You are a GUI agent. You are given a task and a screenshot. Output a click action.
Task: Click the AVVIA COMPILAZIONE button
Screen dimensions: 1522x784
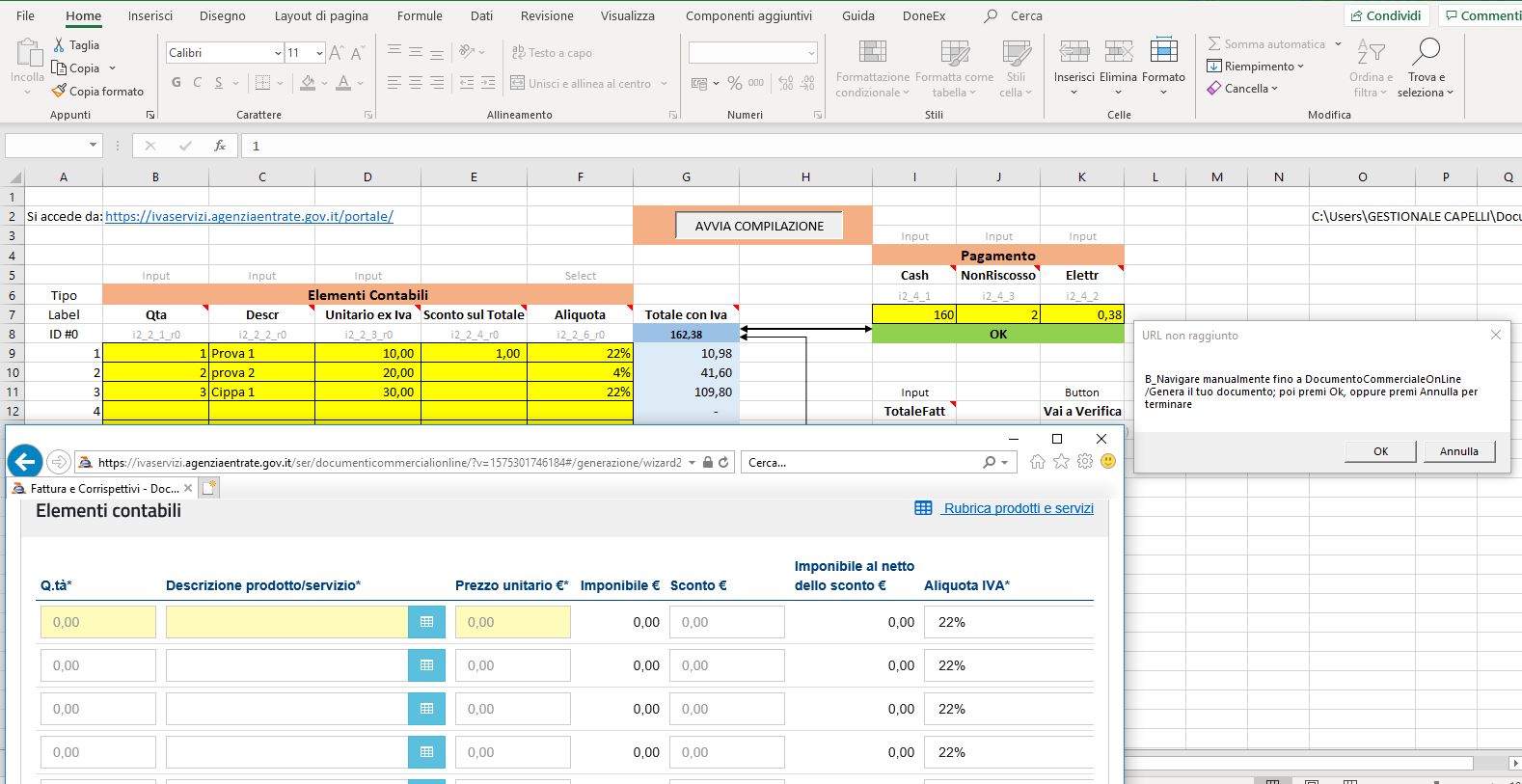[759, 226]
